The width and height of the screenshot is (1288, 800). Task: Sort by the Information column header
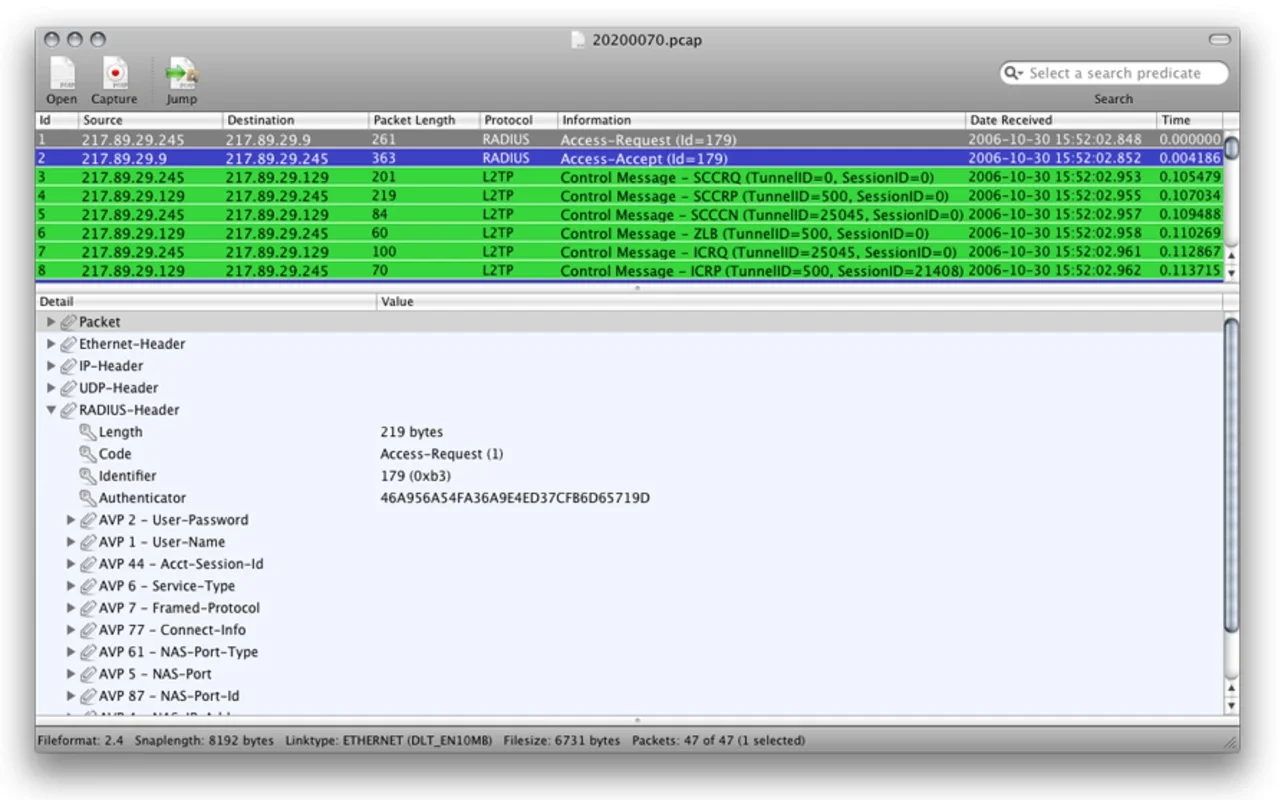coord(761,120)
